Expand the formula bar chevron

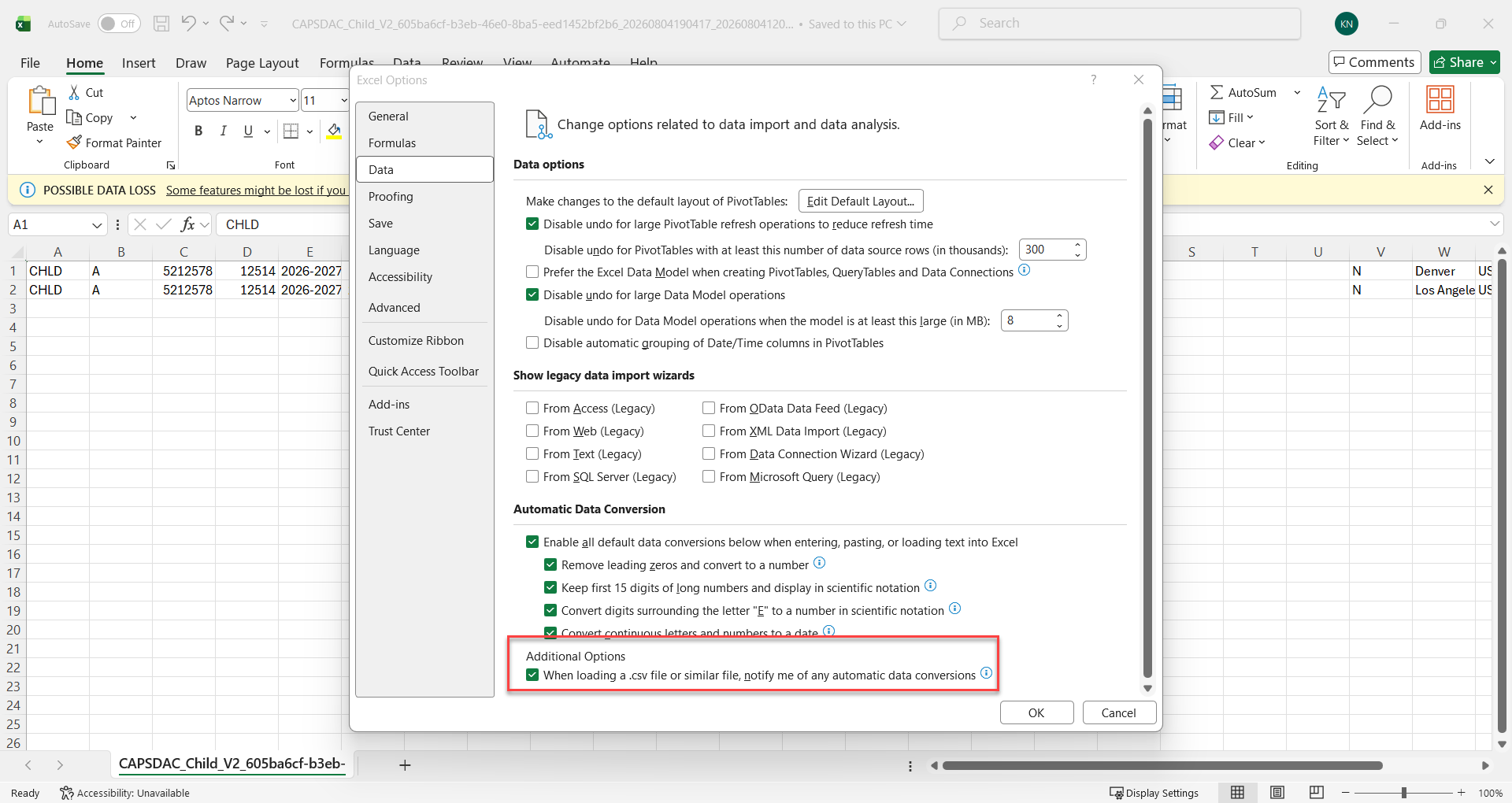tap(1495, 224)
